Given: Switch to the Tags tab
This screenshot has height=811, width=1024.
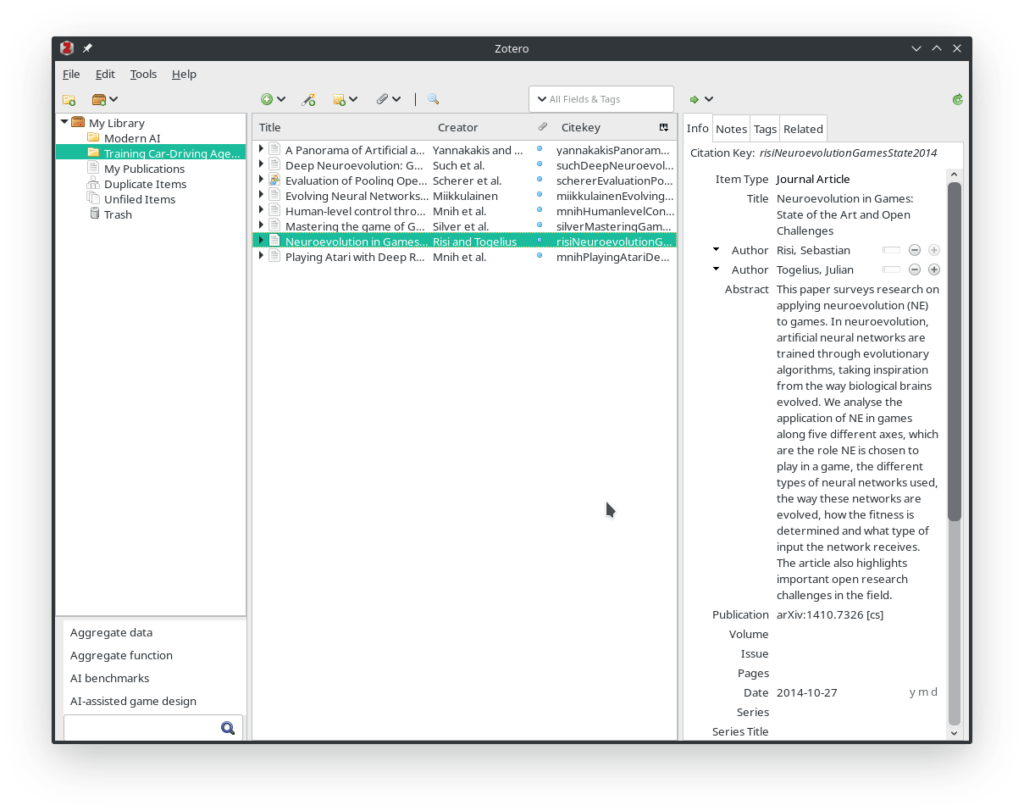Looking at the screenshot, I should tap(765, 129).
